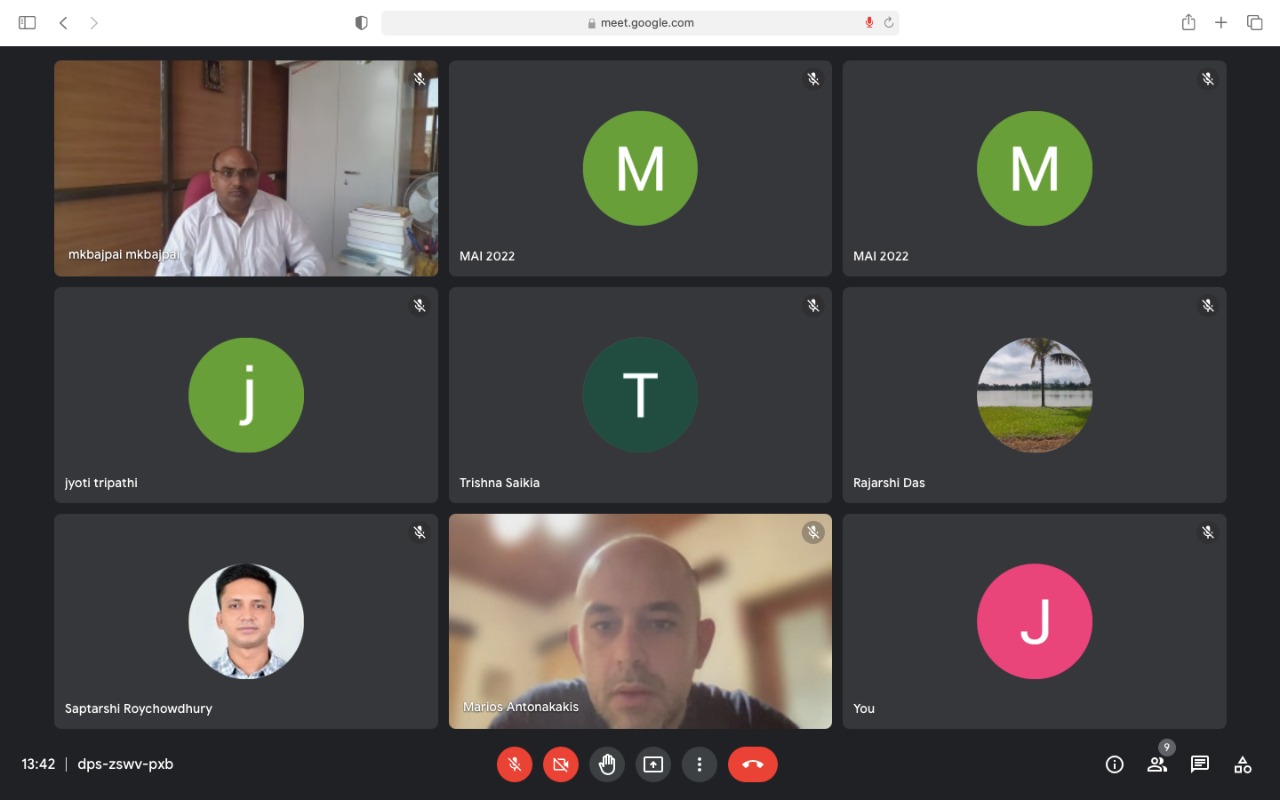Toggle the Safari sidebar icon
This screenshot has height=800, width=1280.
point(27,22)
